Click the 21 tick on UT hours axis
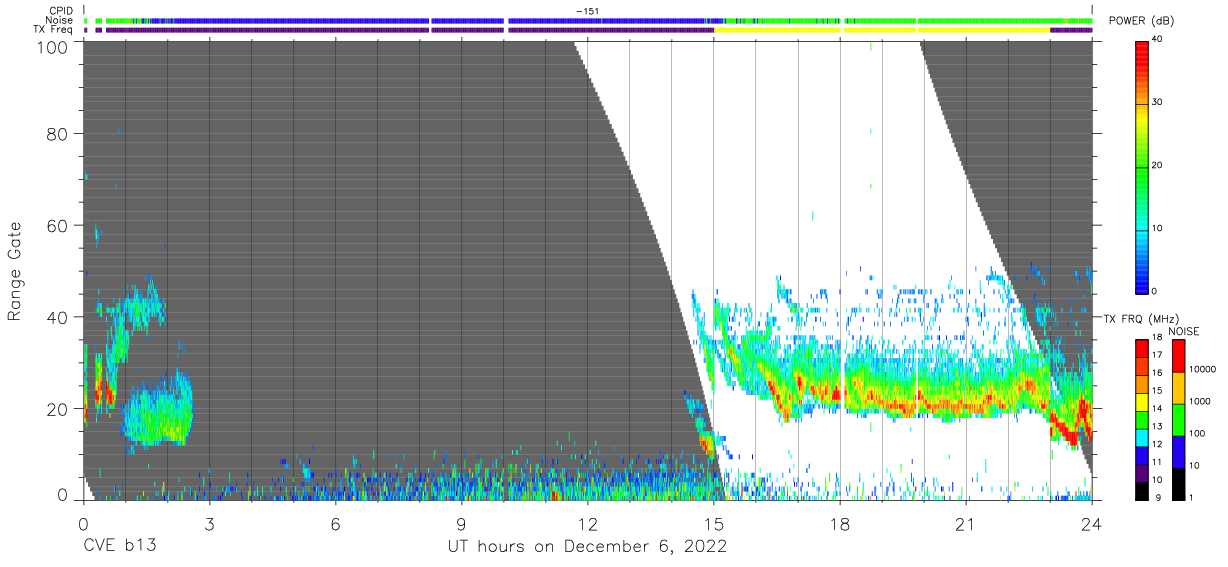The width and height of the screenshot is (1228, 567). [x=966, y=523]
